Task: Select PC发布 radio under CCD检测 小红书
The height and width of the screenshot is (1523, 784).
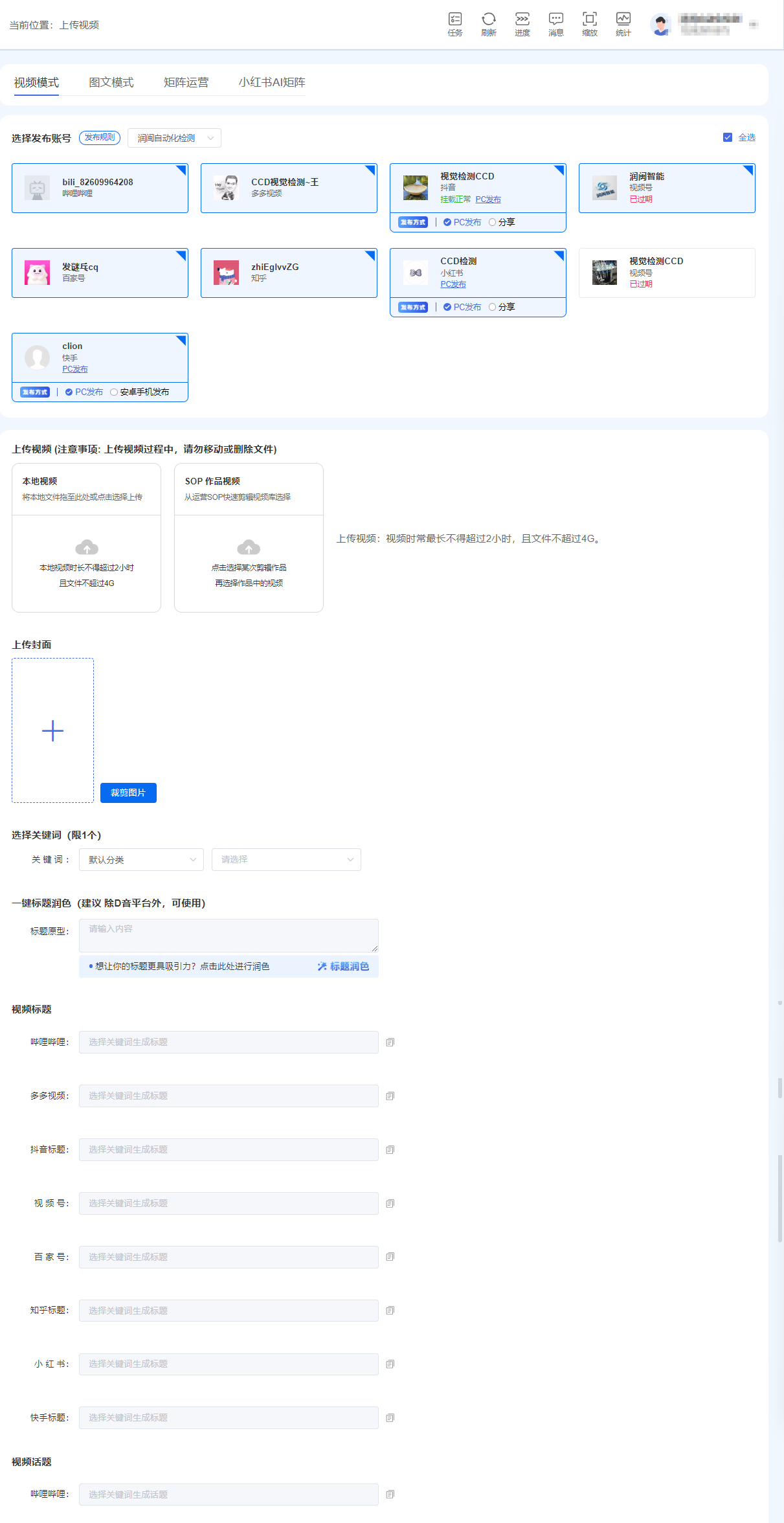Action: point(447,307)
